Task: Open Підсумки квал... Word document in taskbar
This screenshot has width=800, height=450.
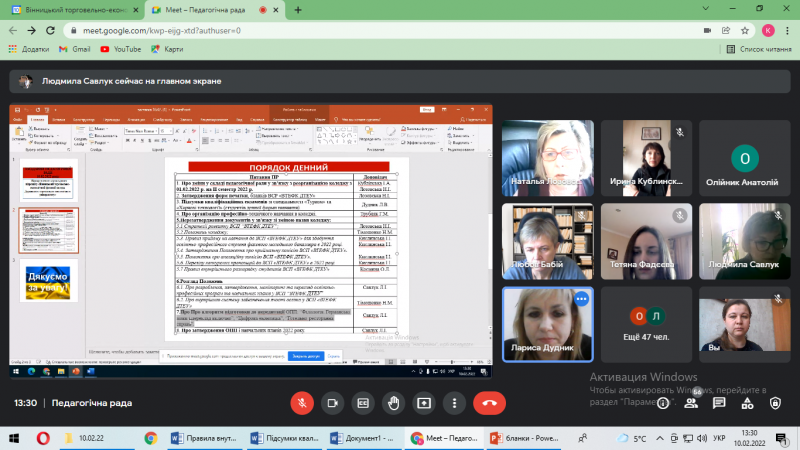Action: 284,438
